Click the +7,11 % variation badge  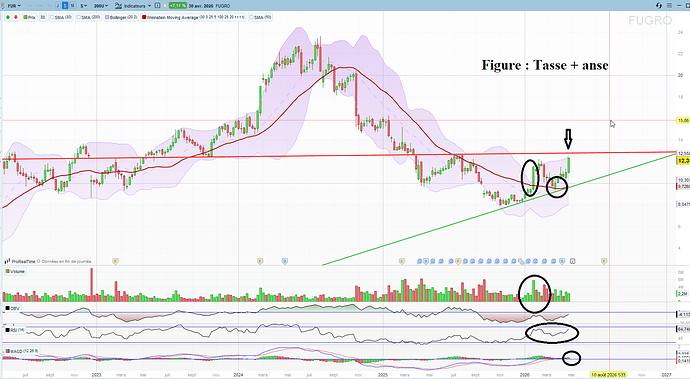tap(177, 6)
